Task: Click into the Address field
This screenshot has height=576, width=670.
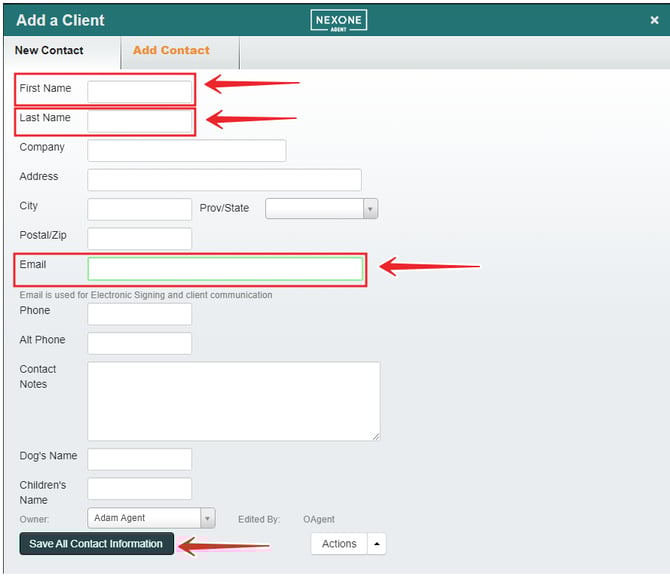Action: [224, 180]
